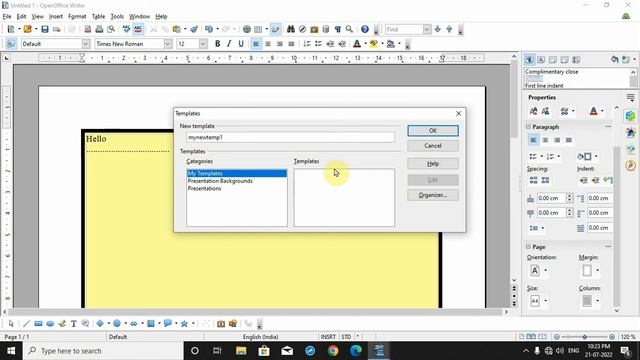640x360 pixels.
Task: Click the Highlighting color icon
Action: coord(373,44)
